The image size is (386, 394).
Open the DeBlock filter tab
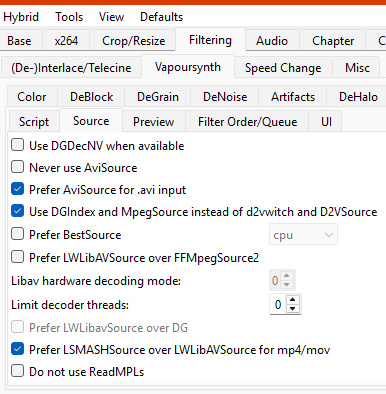(91, 97)
